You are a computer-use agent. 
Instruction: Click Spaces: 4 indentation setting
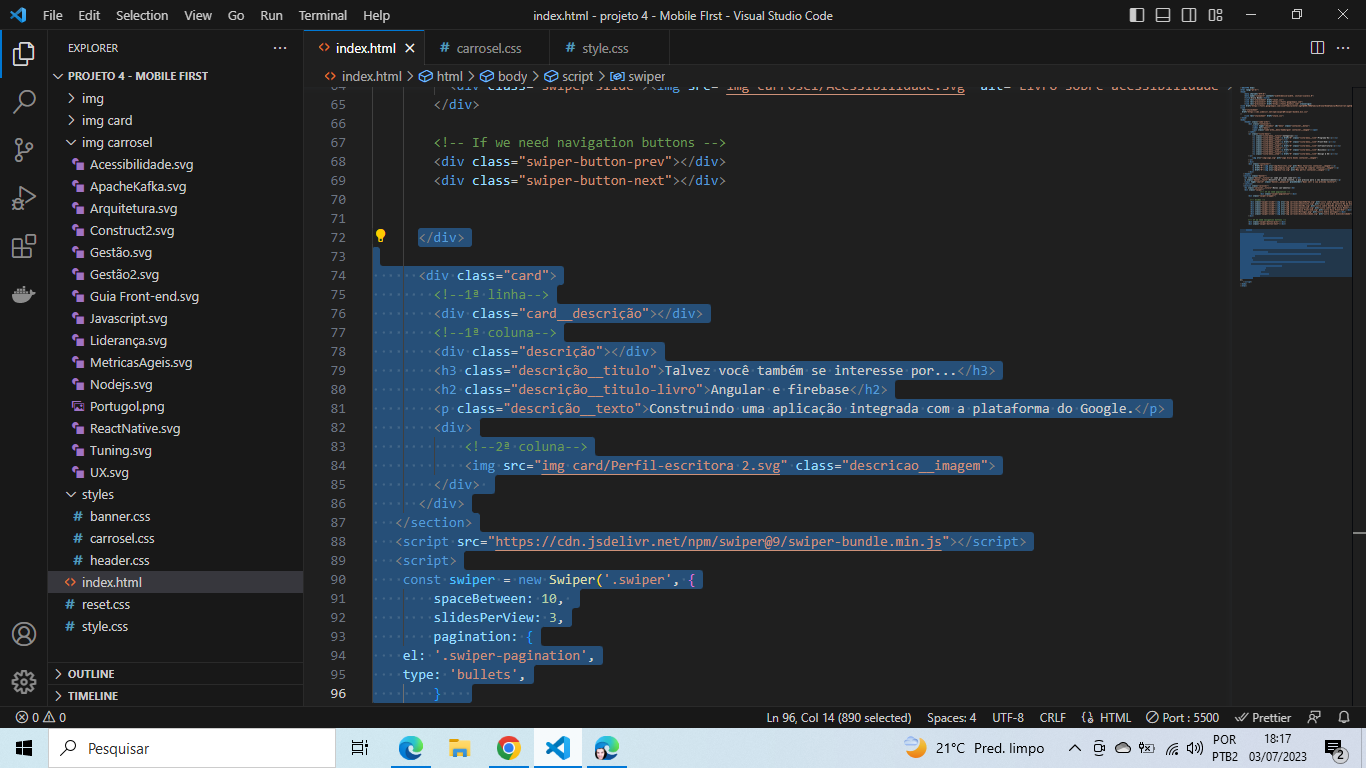(x=952, y=718)
